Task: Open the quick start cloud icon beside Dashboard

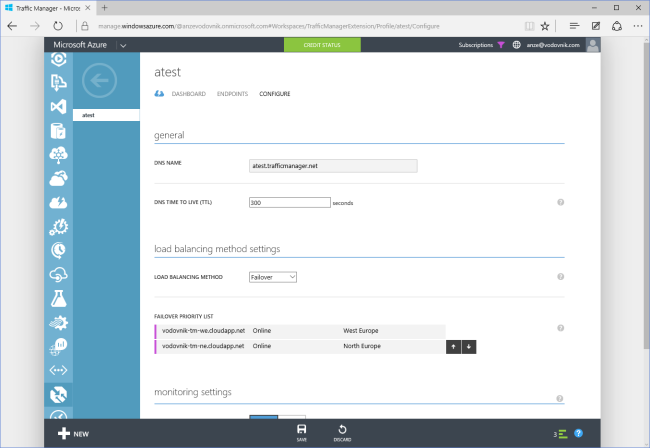Action: [x=159, y=94]
